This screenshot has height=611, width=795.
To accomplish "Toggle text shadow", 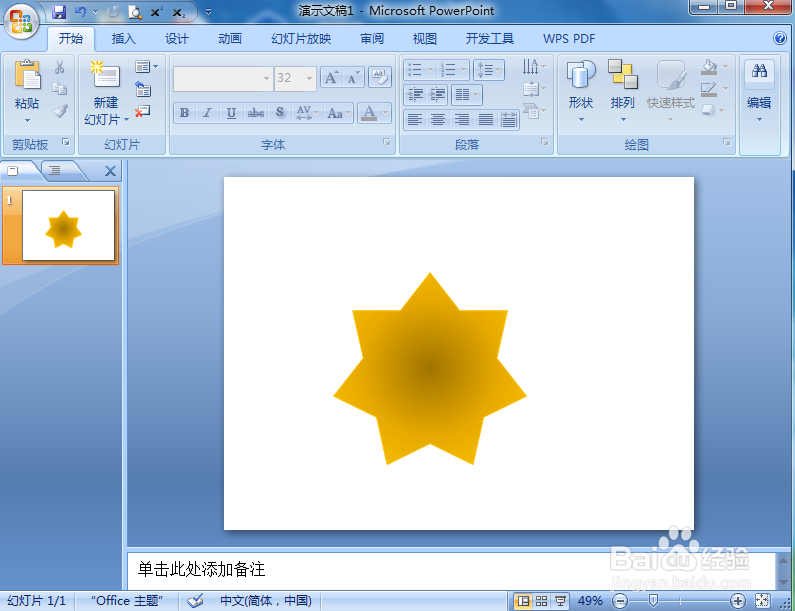I will [280, 113].
